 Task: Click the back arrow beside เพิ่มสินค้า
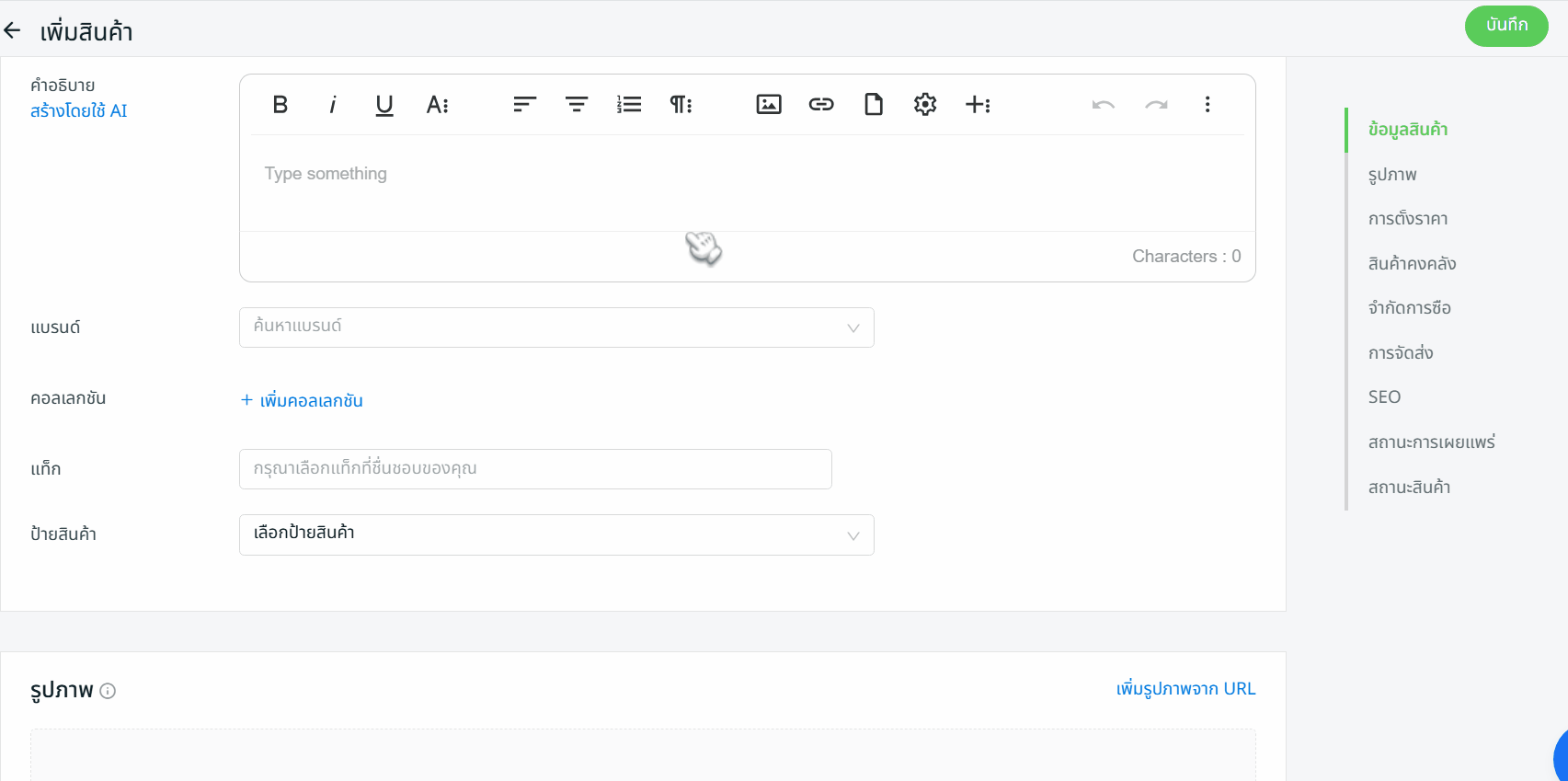point(13,31)
